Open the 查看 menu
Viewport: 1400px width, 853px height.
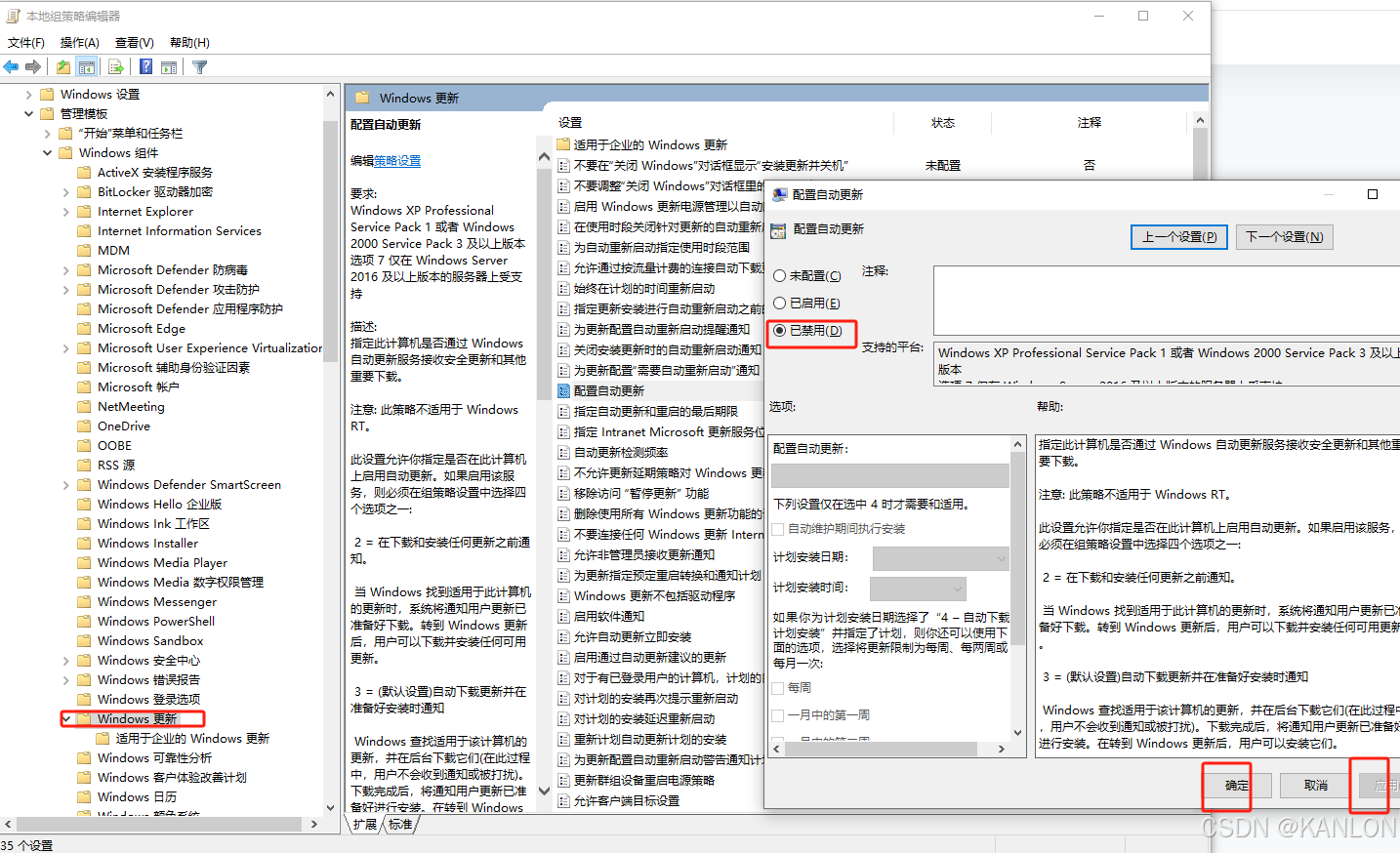(x=134, y=42)
